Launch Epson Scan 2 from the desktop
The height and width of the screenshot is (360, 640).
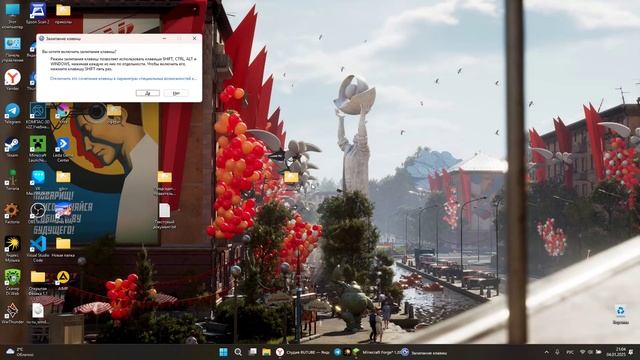(x=38, y=13)
